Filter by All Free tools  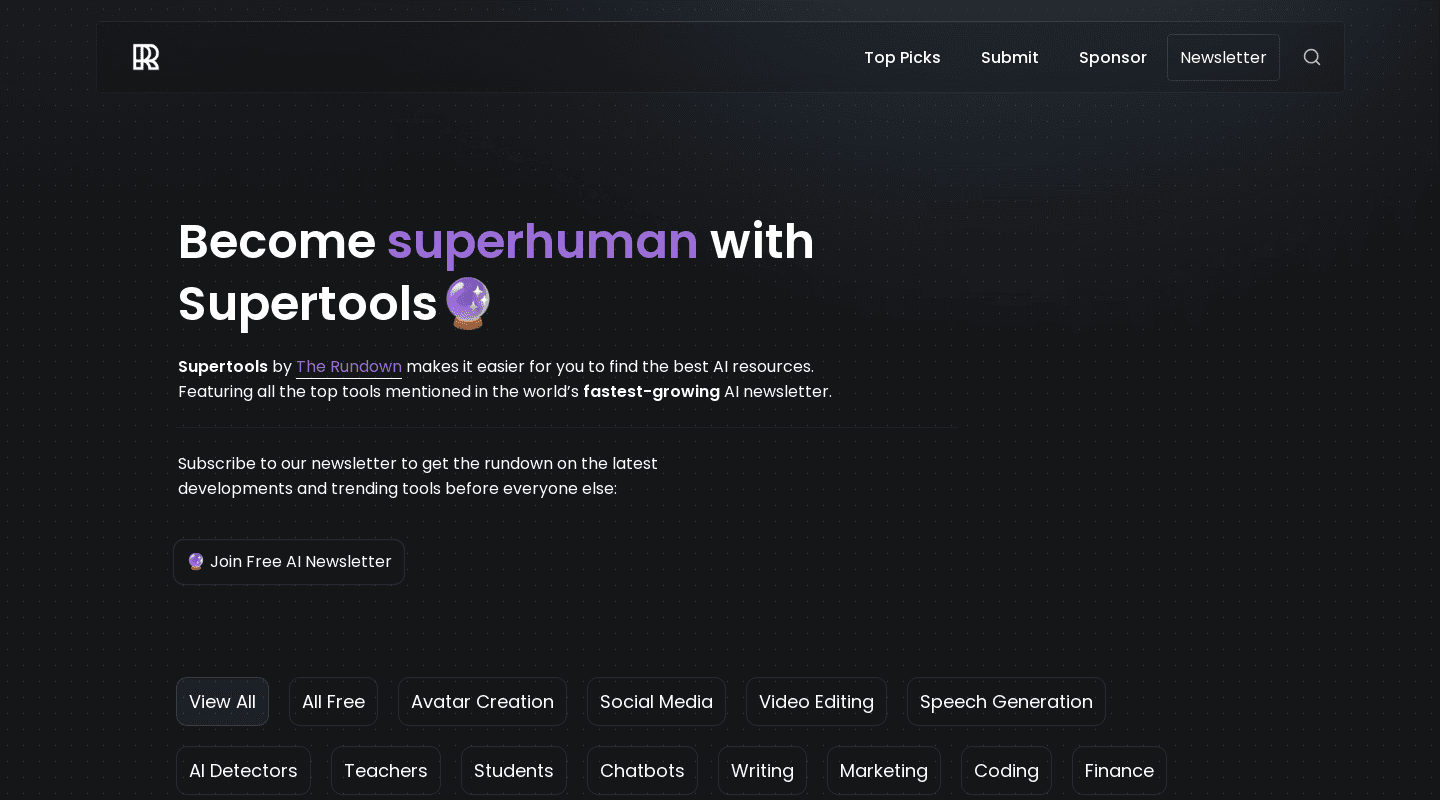click(x=333, y=702)
